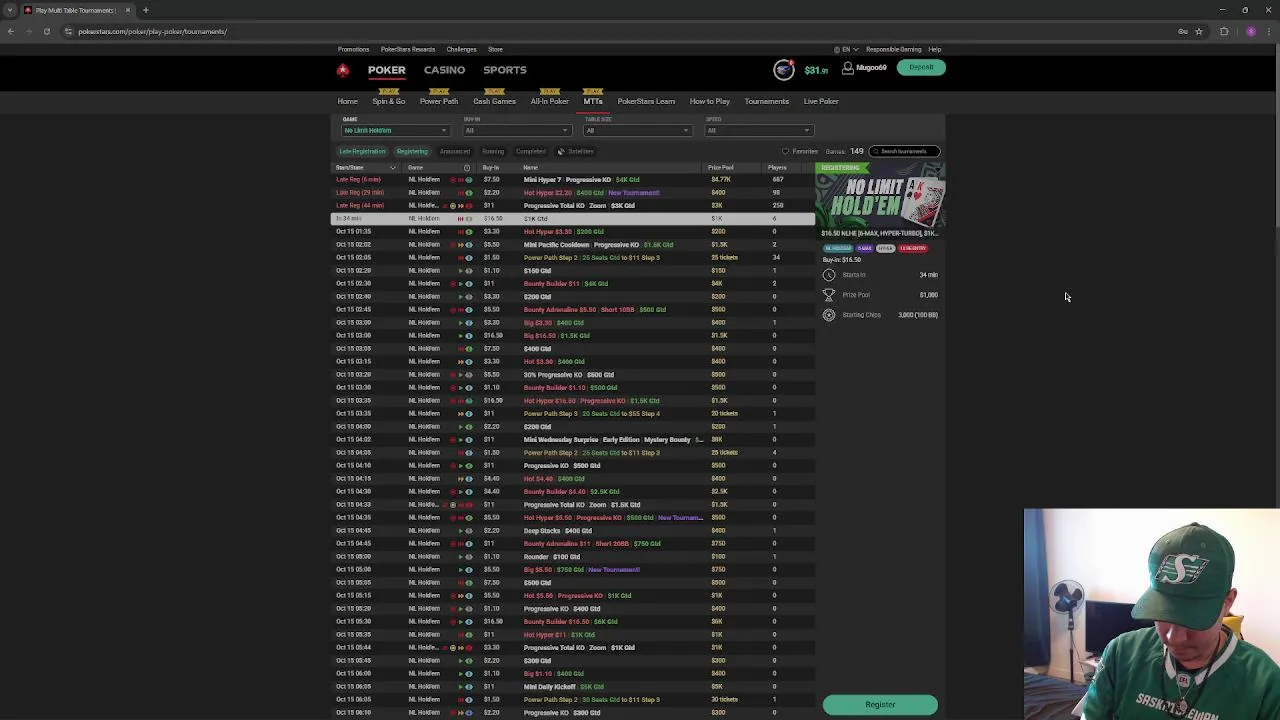Open the Mugoo69 account profile icon

pos(848,68)
